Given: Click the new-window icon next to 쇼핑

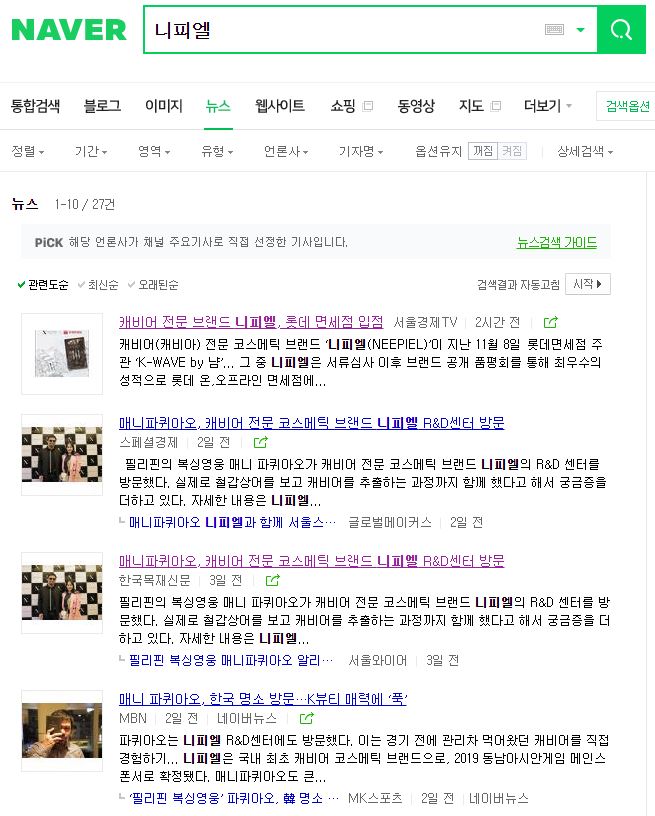Looking at the screenshot, I should [368, 106].
